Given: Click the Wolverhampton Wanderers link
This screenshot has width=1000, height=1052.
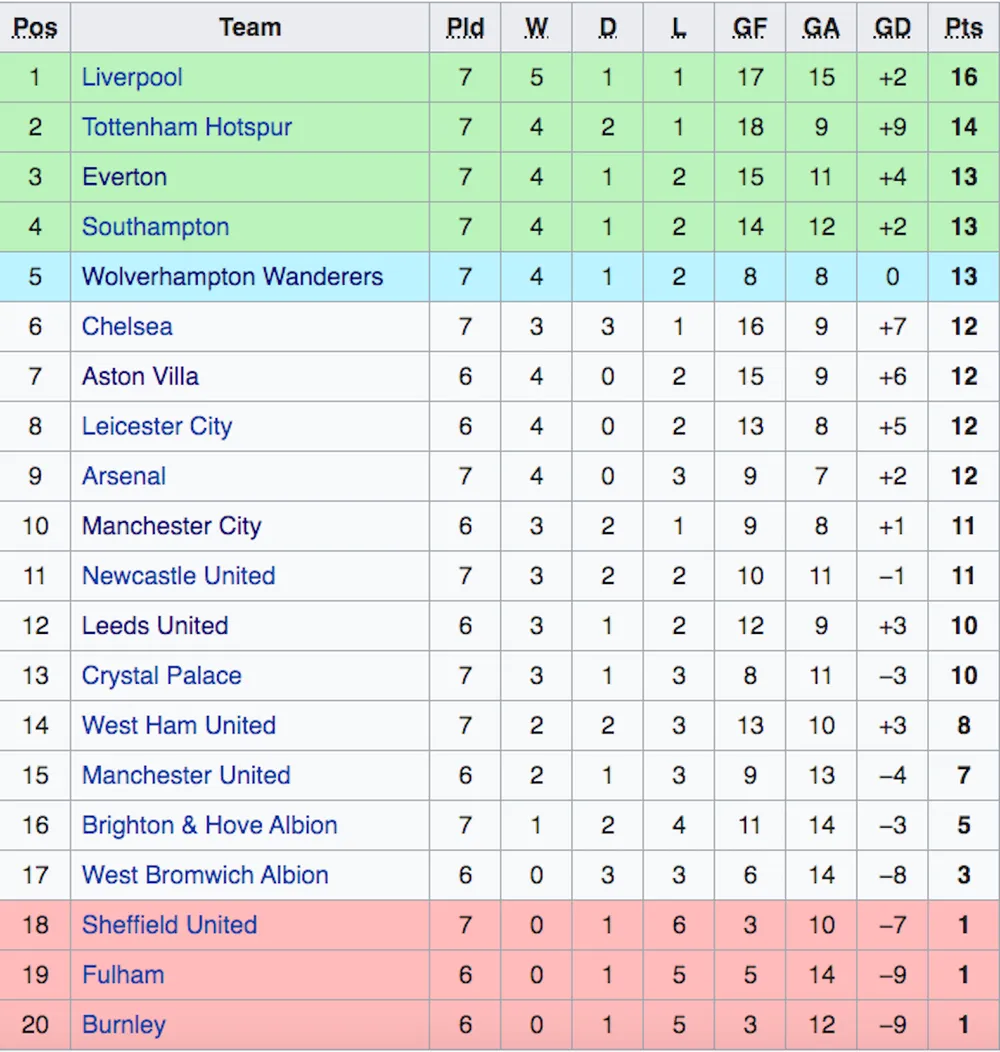Looking at the screenshot, I should (232, 276).
